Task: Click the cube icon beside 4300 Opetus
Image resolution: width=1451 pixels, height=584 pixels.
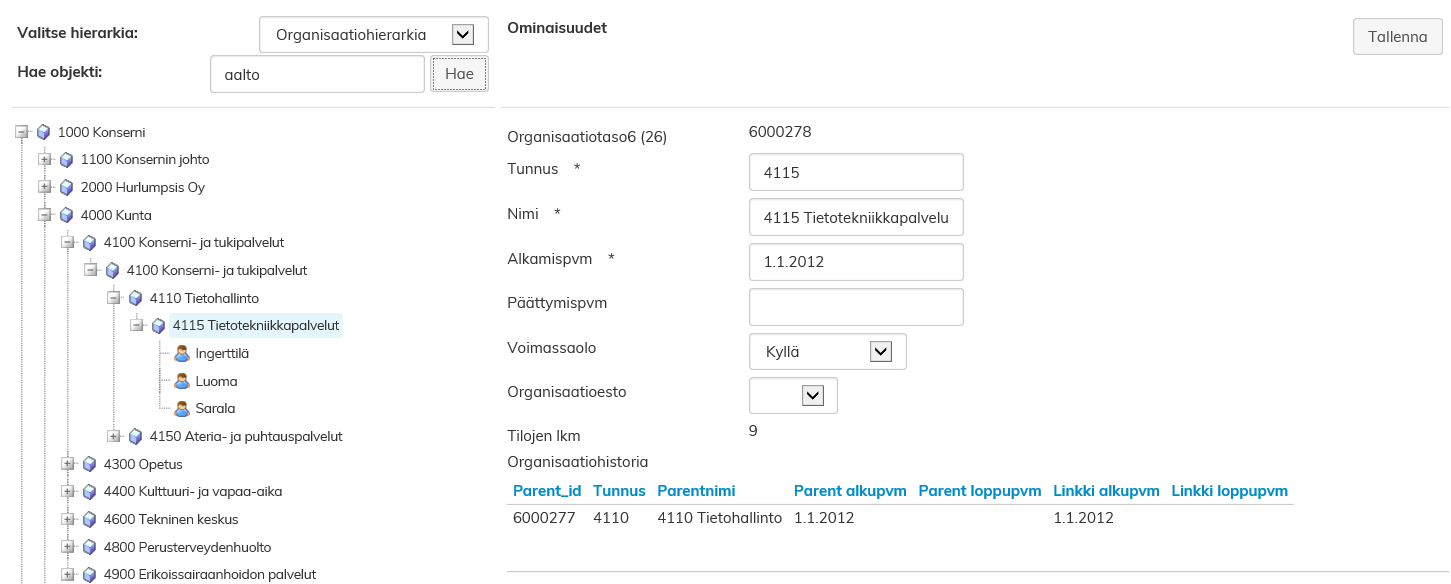Action: [x=89, y=464]
